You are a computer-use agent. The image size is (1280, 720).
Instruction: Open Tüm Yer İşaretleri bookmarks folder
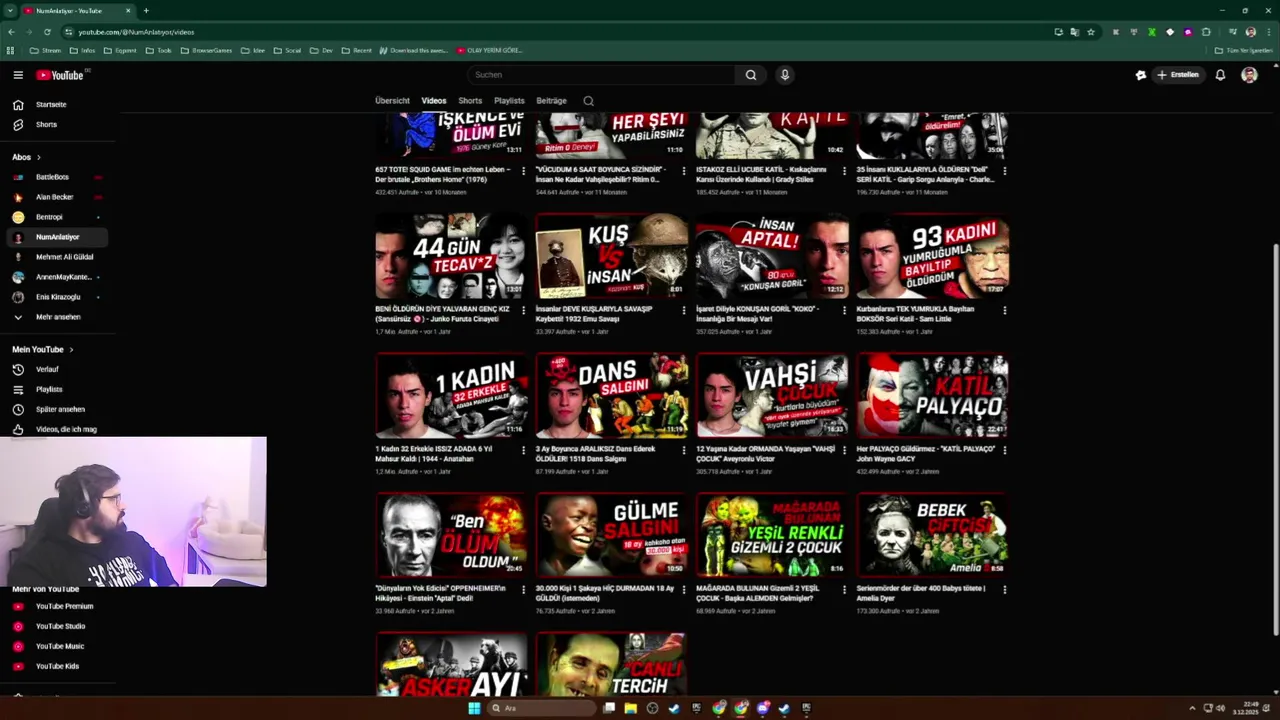[1244, 50]
